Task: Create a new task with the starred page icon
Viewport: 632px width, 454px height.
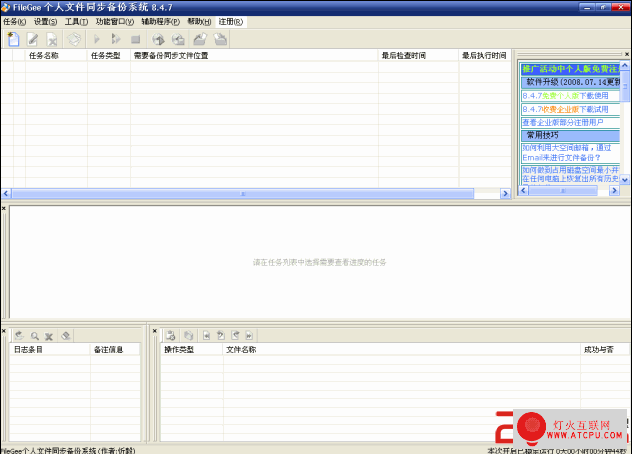Action: 13,39
